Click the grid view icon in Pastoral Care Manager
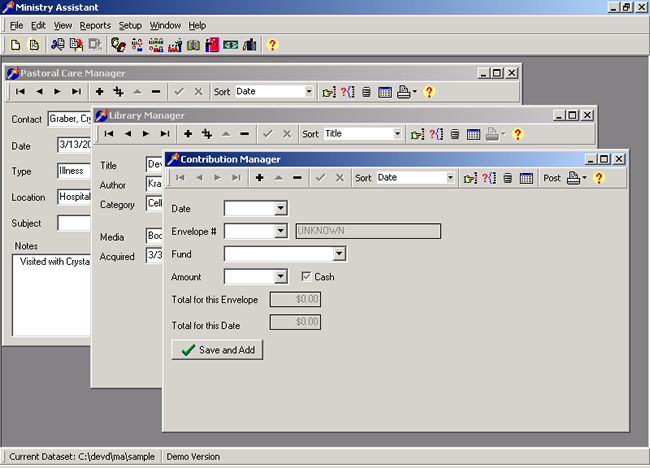 [385, 92]
